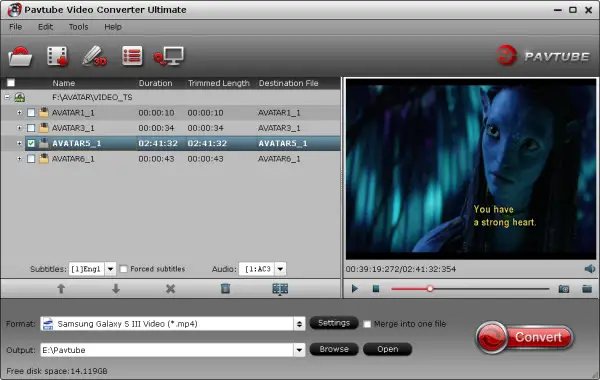Image resolution: width=600 pixels, height=380 pixels.
Task: Open the Tools menu
Action: point(78,27)
